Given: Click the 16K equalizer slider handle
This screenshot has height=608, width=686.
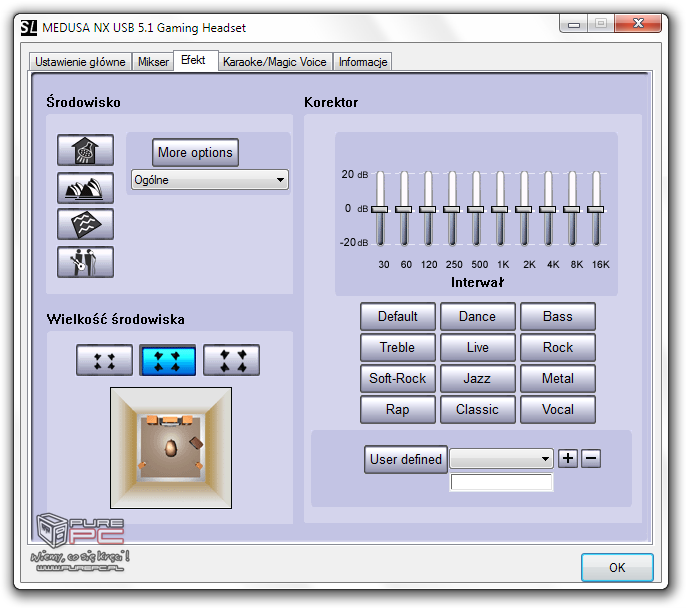Looking at the screenshot, I should (595, 209).
